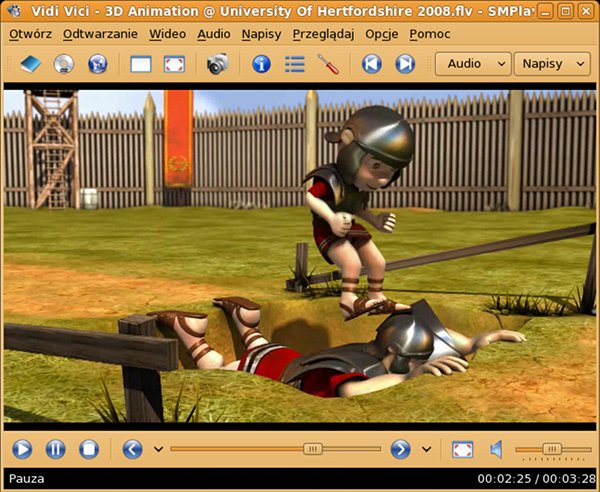Open the Napisy subtitles dropdown

pos(552,64)
